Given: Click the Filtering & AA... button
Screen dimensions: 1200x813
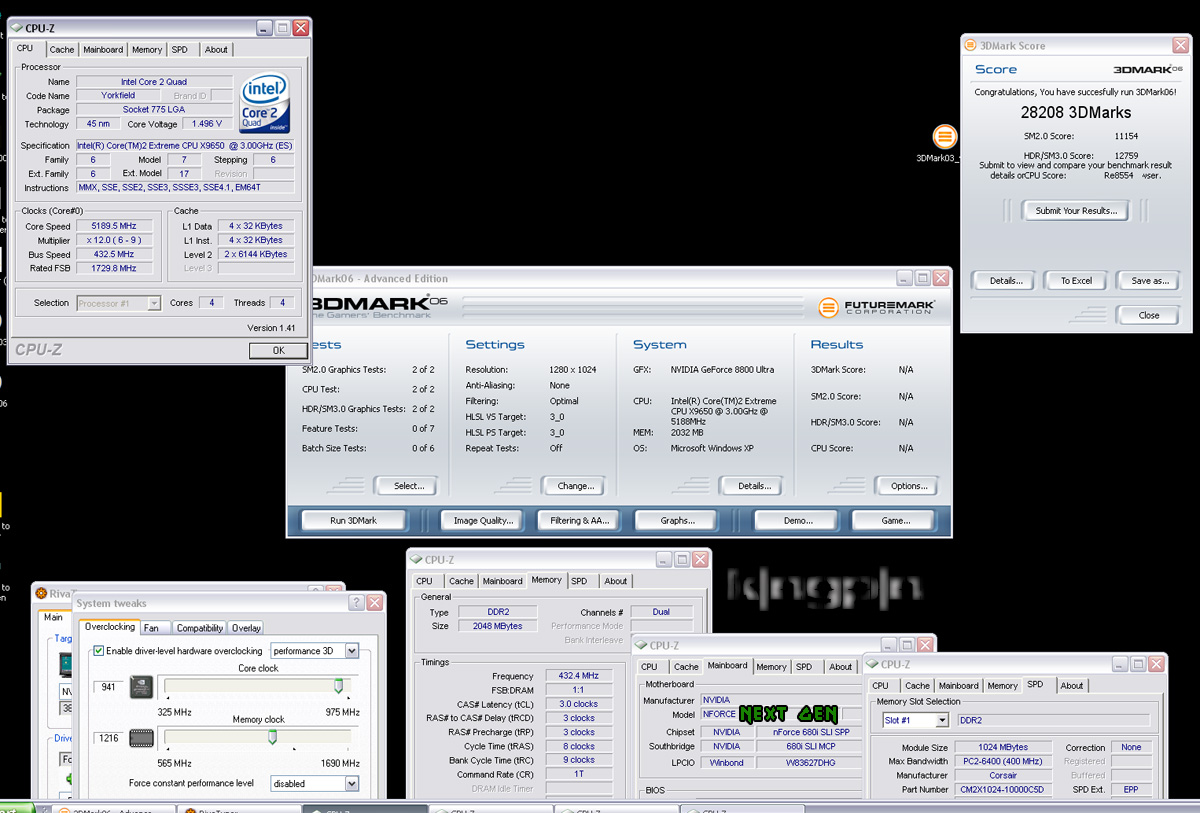Looking at the screenshot, I should [x=580, y=520].
